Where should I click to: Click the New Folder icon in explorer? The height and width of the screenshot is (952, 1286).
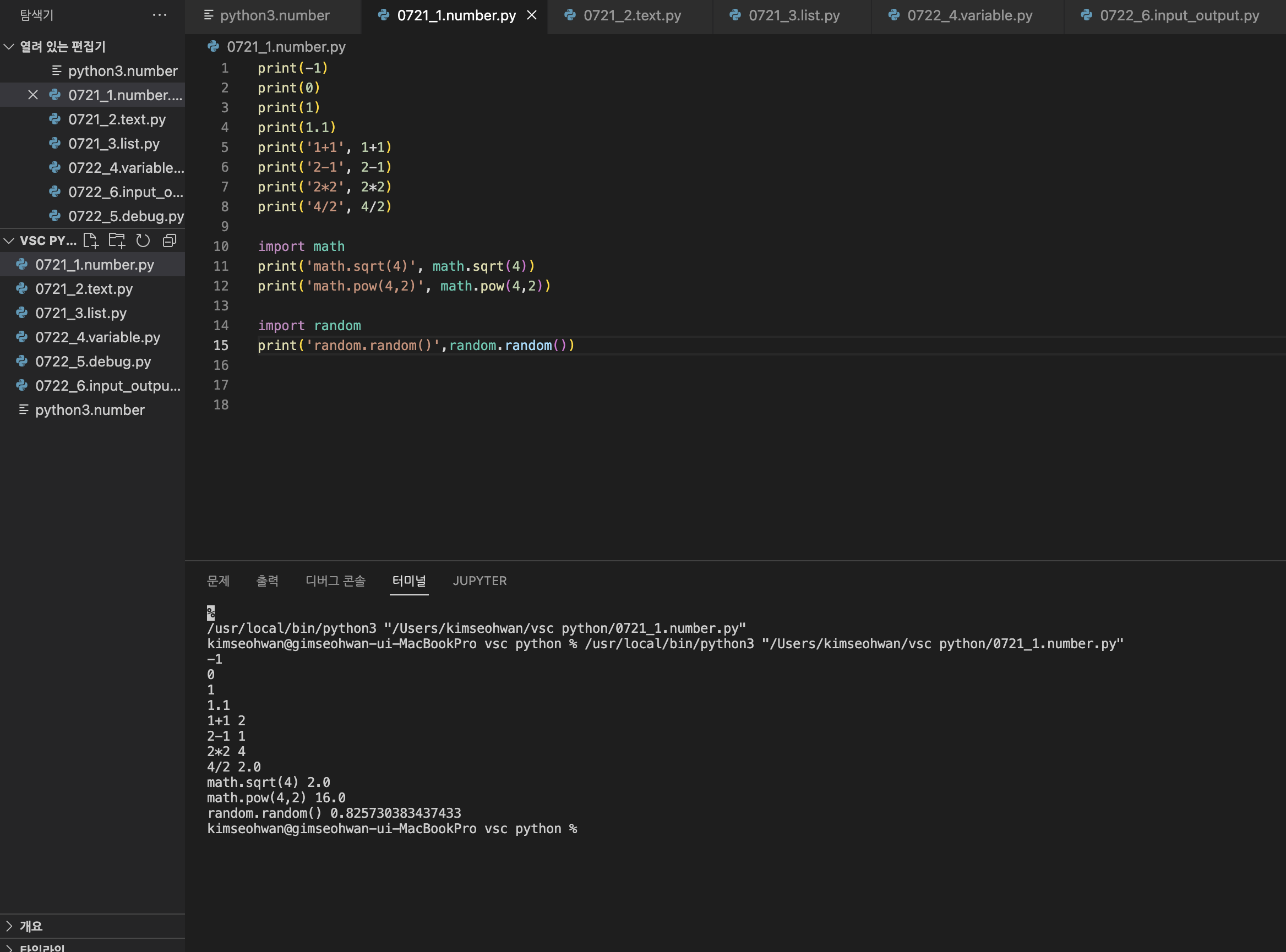point(117,241)
